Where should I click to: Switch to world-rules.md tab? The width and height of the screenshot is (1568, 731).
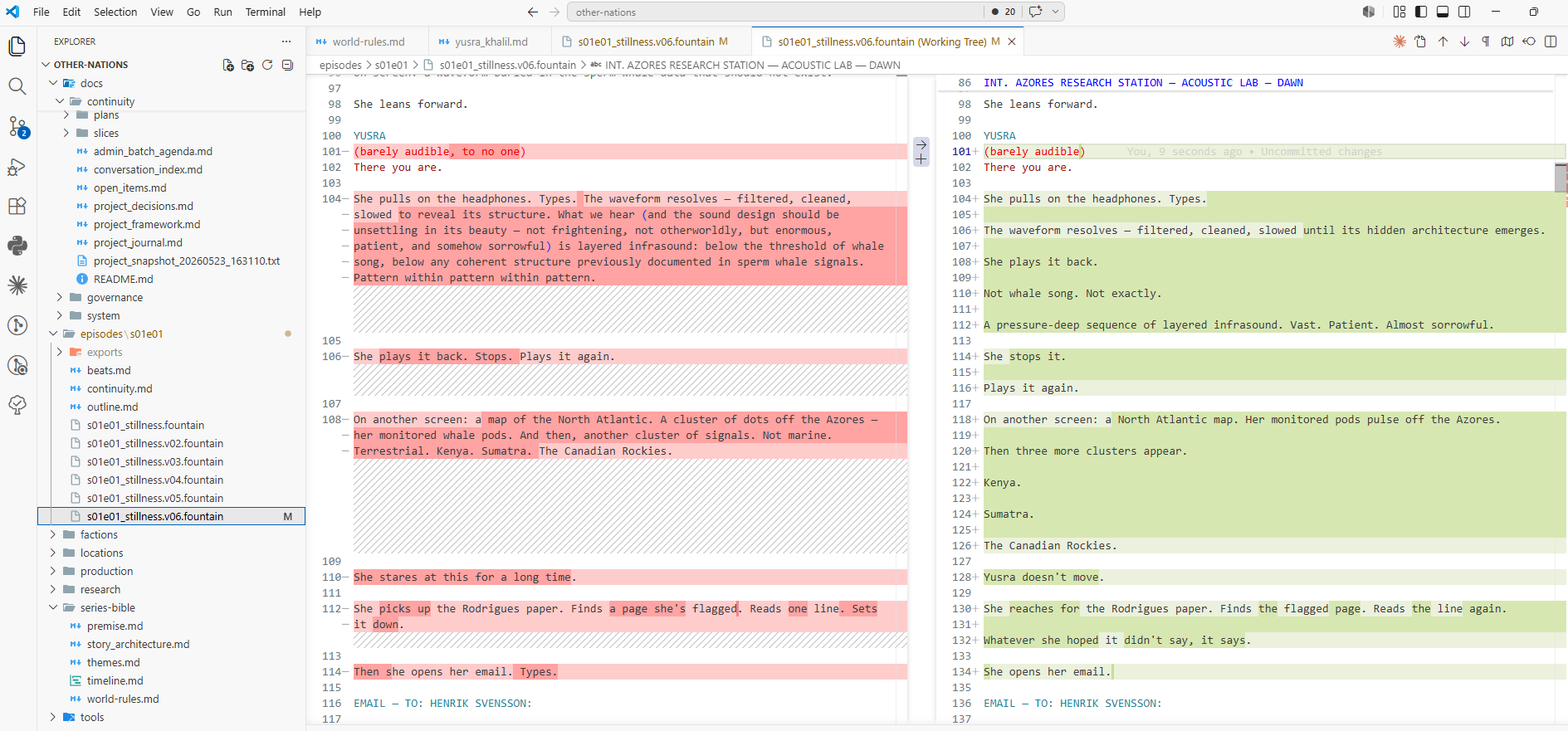[x=368, y=41]
